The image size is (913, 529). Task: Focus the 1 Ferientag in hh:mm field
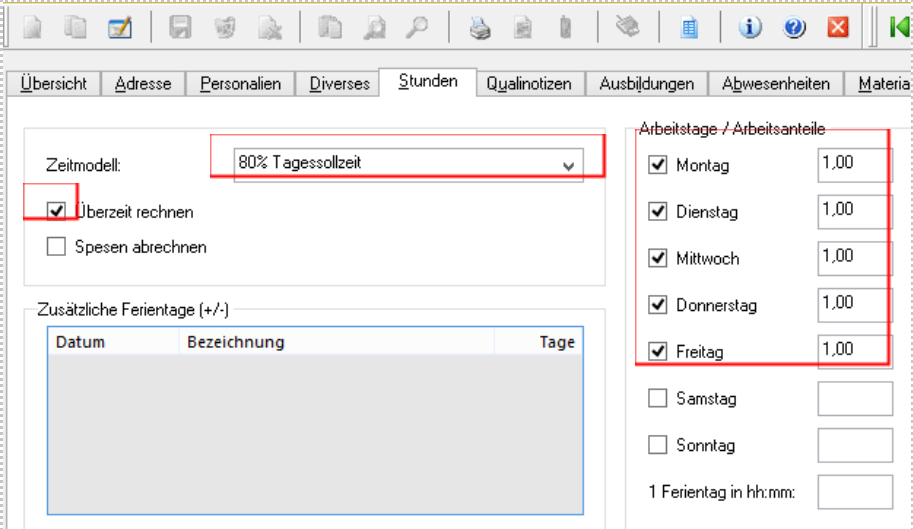tap(855, 492)
